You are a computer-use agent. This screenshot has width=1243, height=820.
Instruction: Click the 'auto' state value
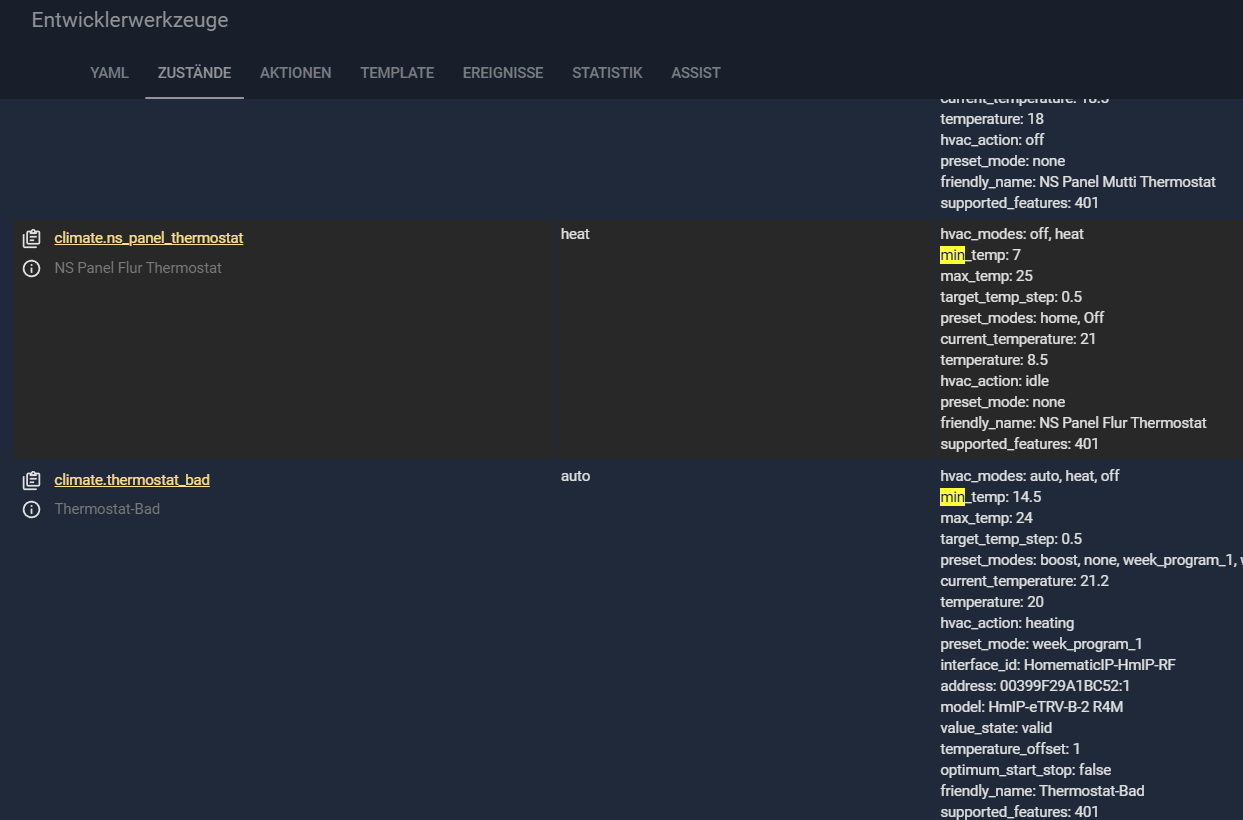click(575, 476)
